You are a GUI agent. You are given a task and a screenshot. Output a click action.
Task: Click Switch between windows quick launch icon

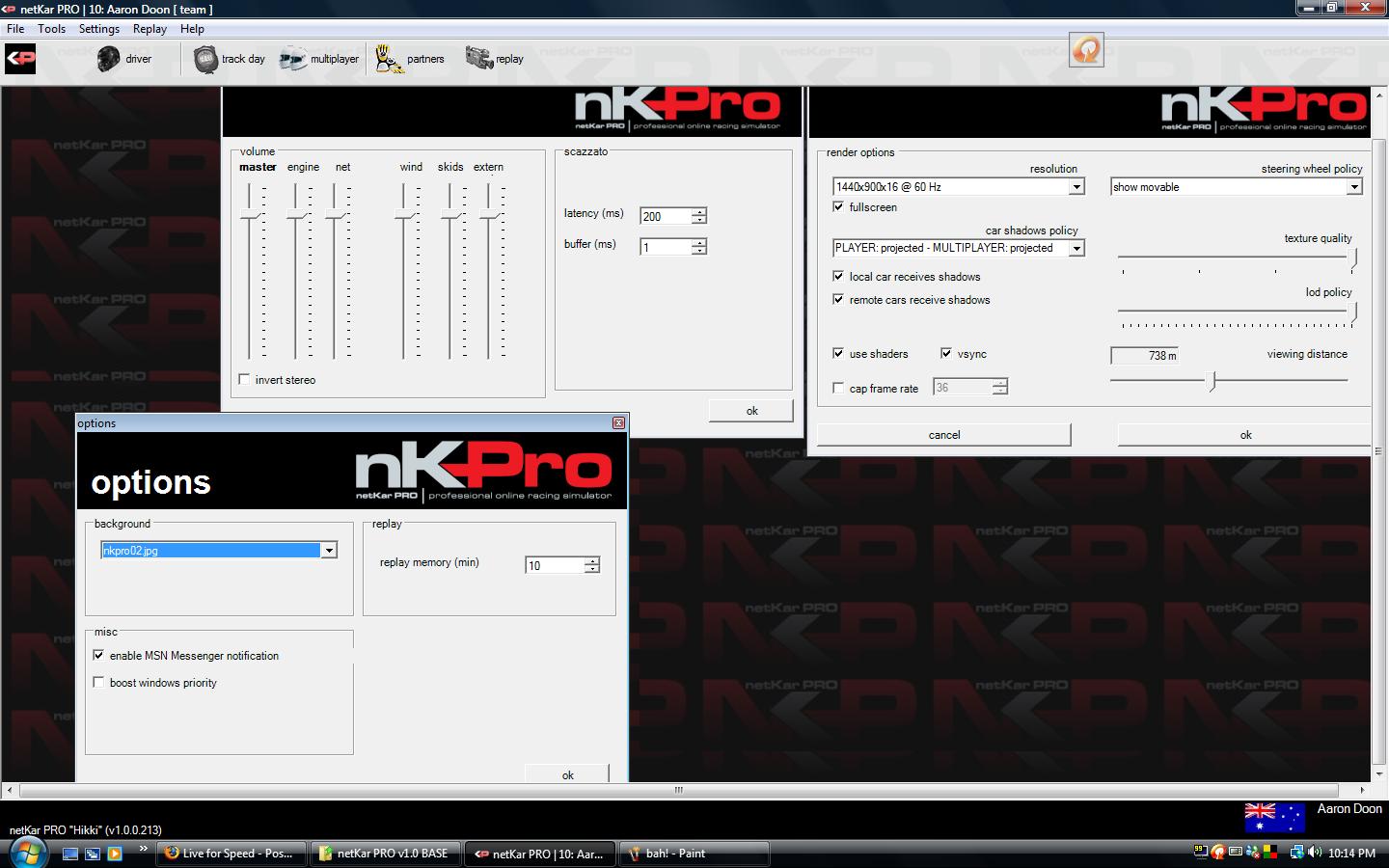[93, 854]
